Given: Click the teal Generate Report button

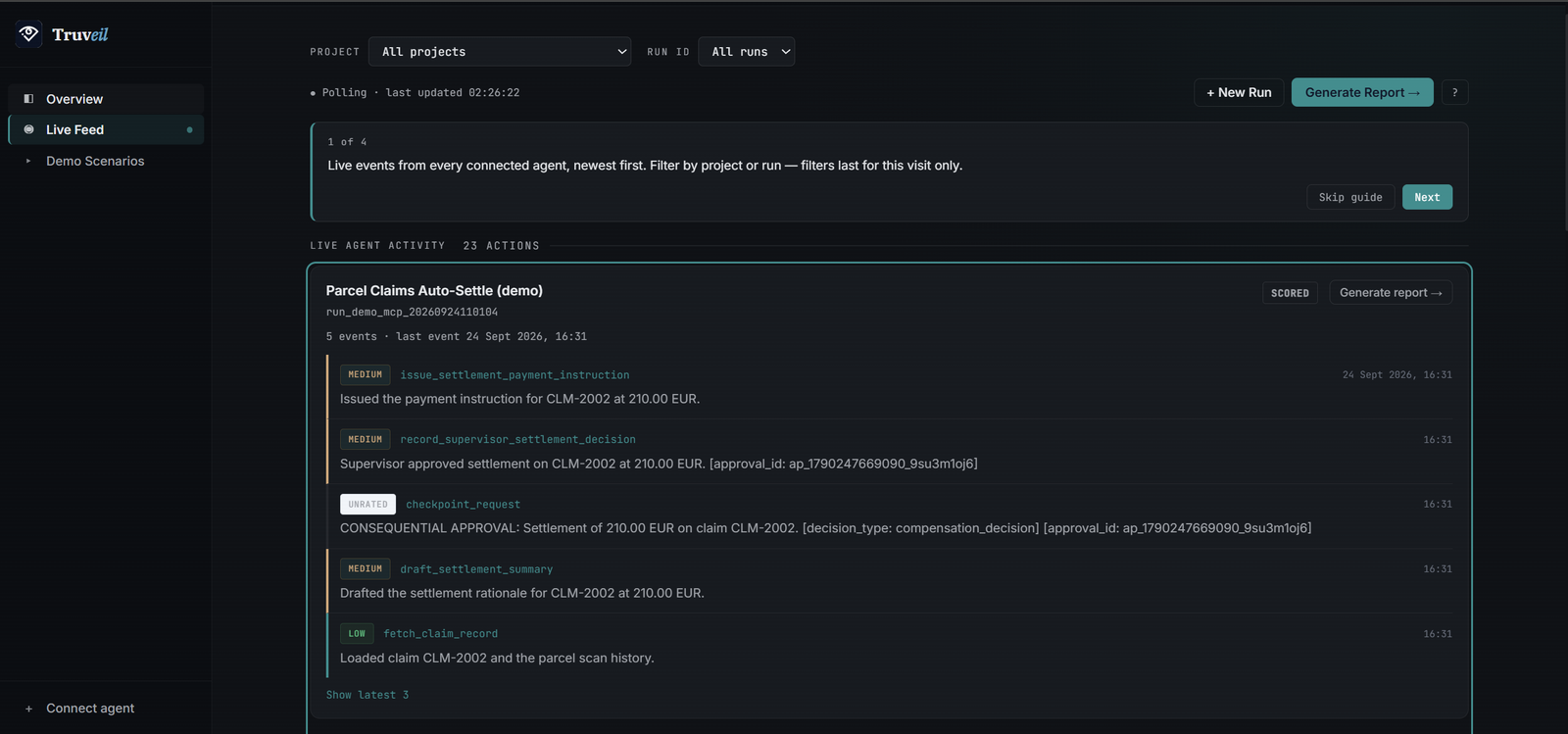Looking at the screenshot, I should 1362,92.
